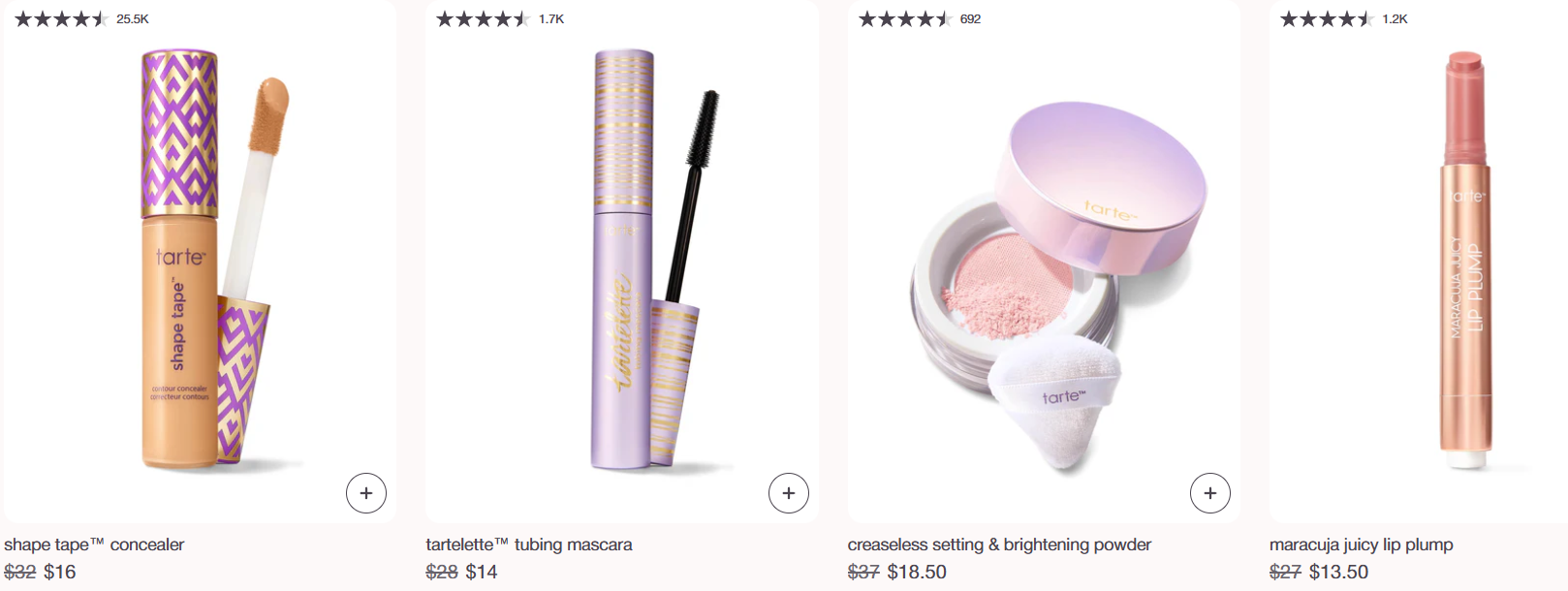Image resolution: width=1568 pixels, height=591 pixels.
Task: Open the 692 reviews count
Action: pyautogui.click(x=970, y=19)
